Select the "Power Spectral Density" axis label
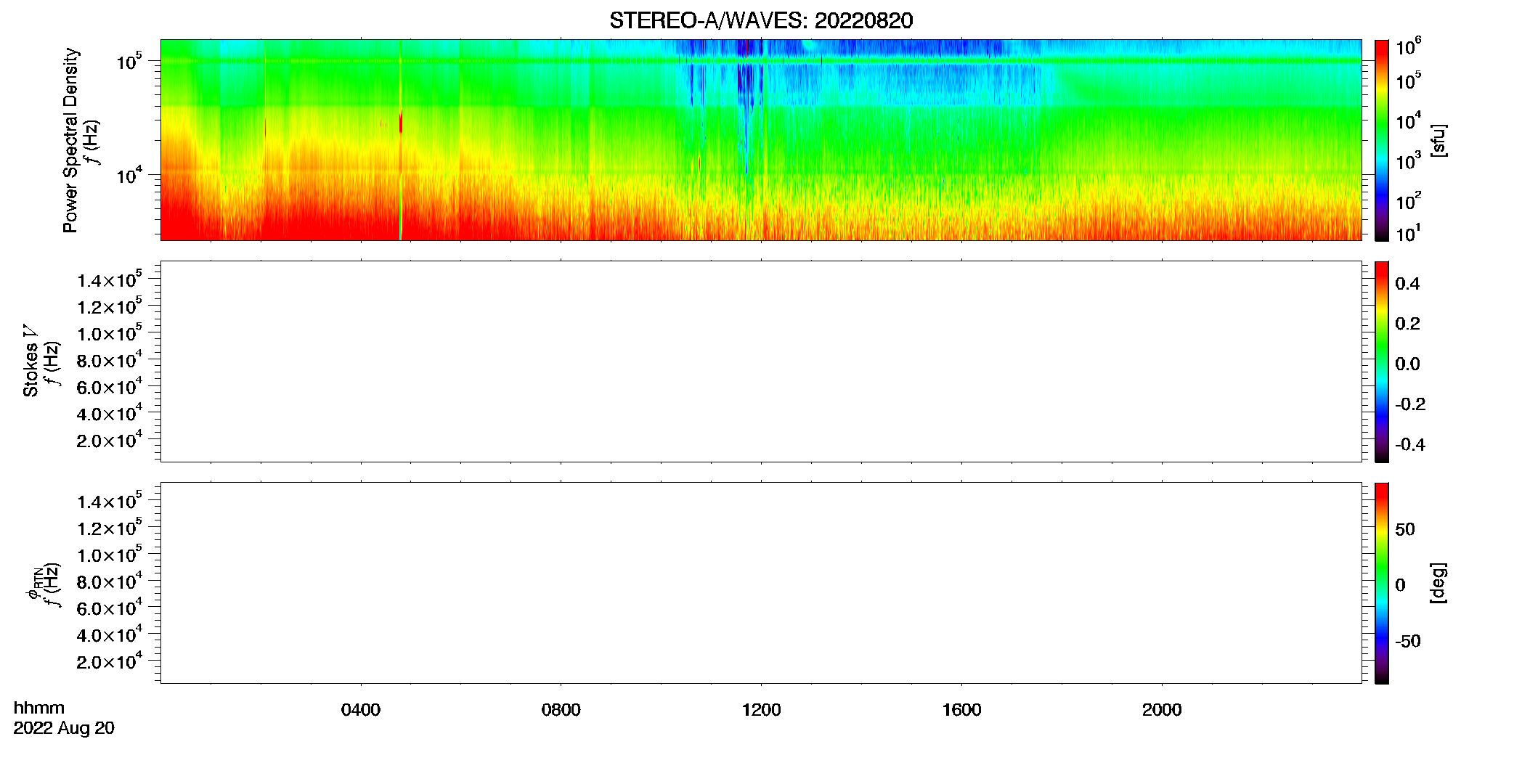Viewport: 1522px width, 784px height. pyautogui.click(x=70, y=140)
